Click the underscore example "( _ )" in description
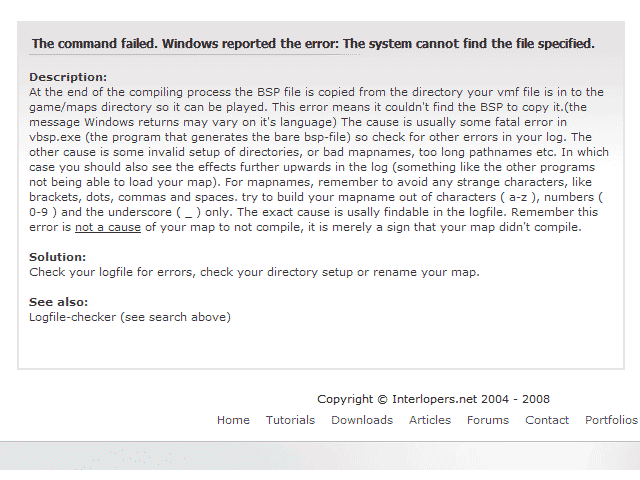 [188, 213]
